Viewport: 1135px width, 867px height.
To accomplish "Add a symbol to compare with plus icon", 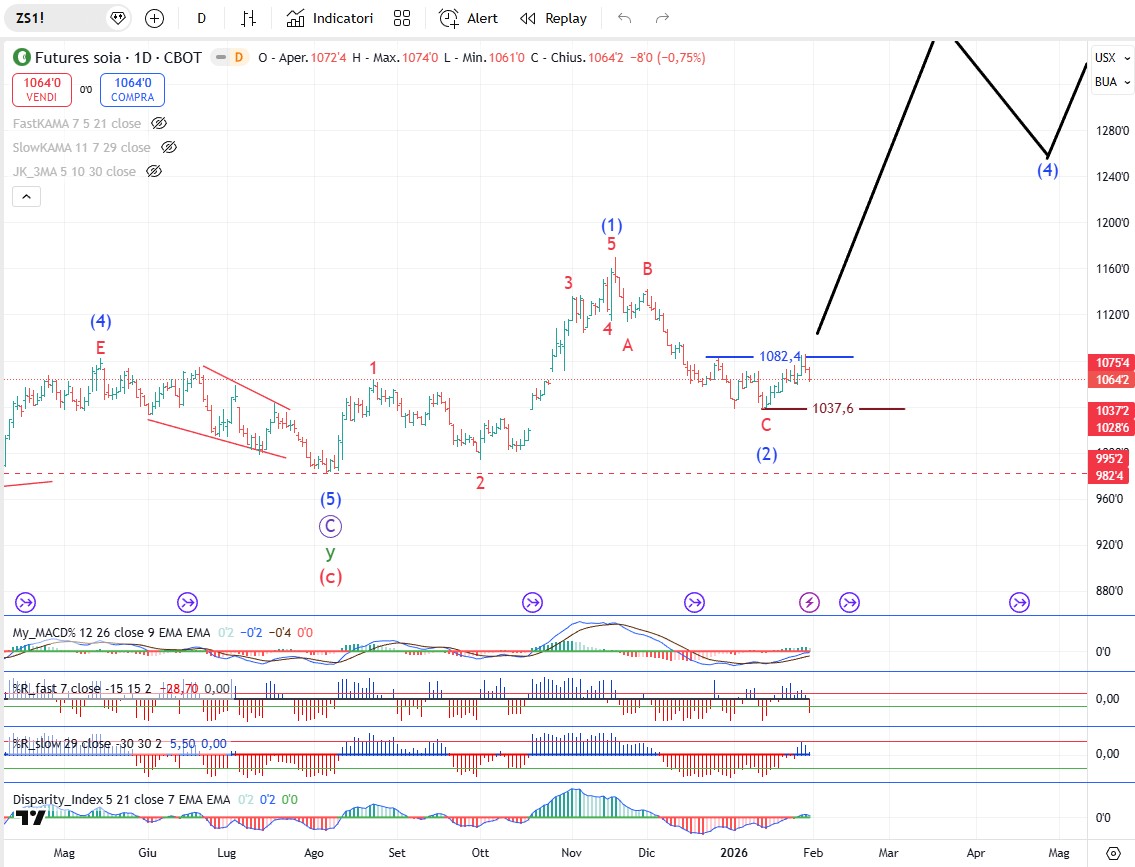I will pyautogui.click(x=154, y=18).
